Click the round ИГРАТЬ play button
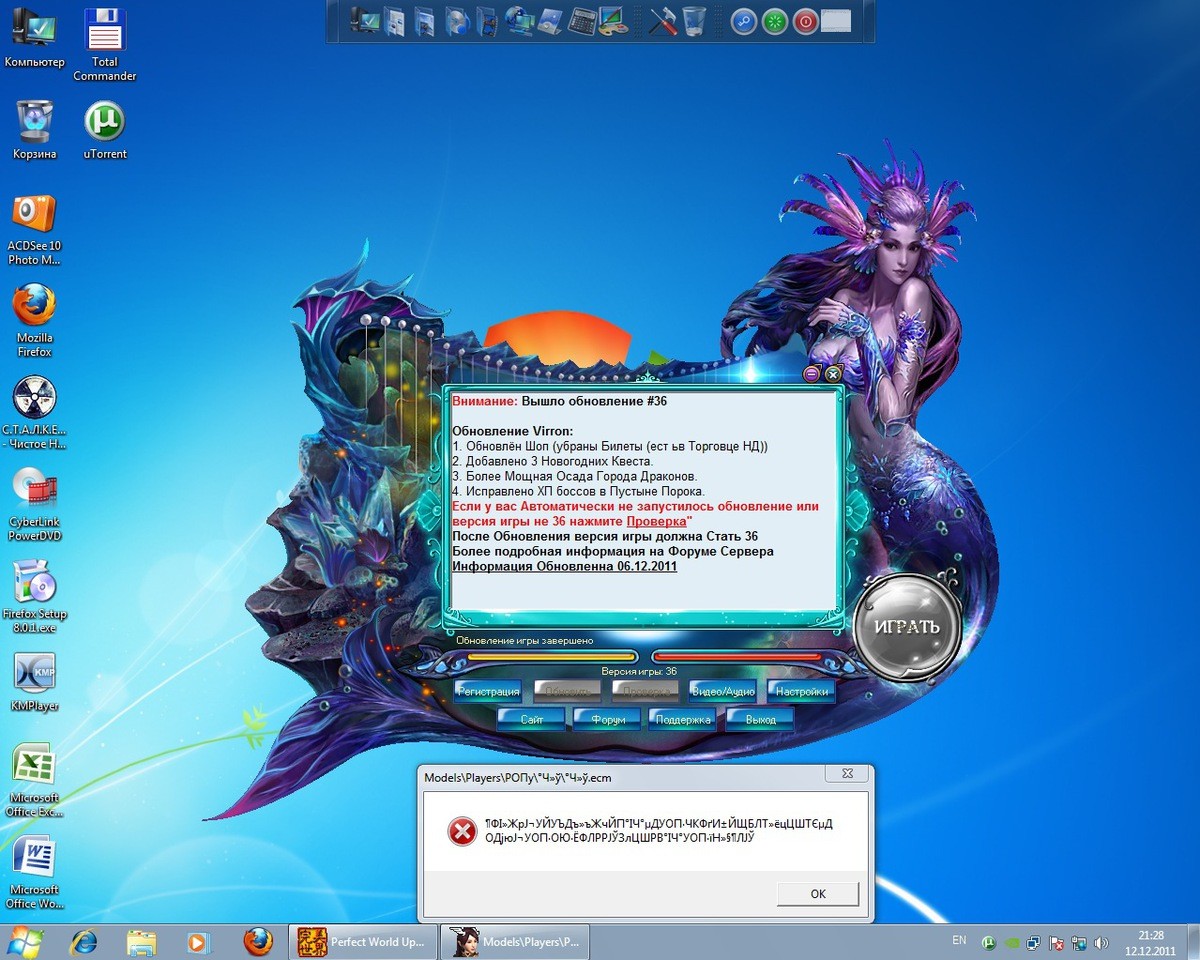This screenshot has height=960, width=1200. (x=906, y=627)
